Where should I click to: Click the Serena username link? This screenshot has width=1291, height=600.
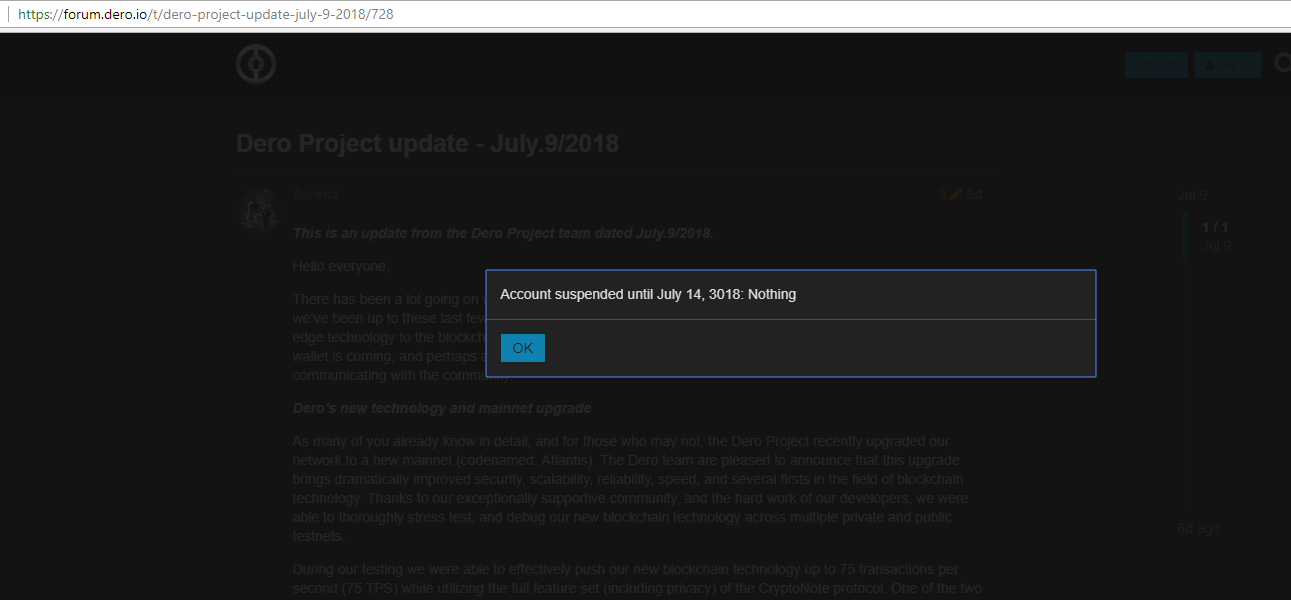coord(316,194)
